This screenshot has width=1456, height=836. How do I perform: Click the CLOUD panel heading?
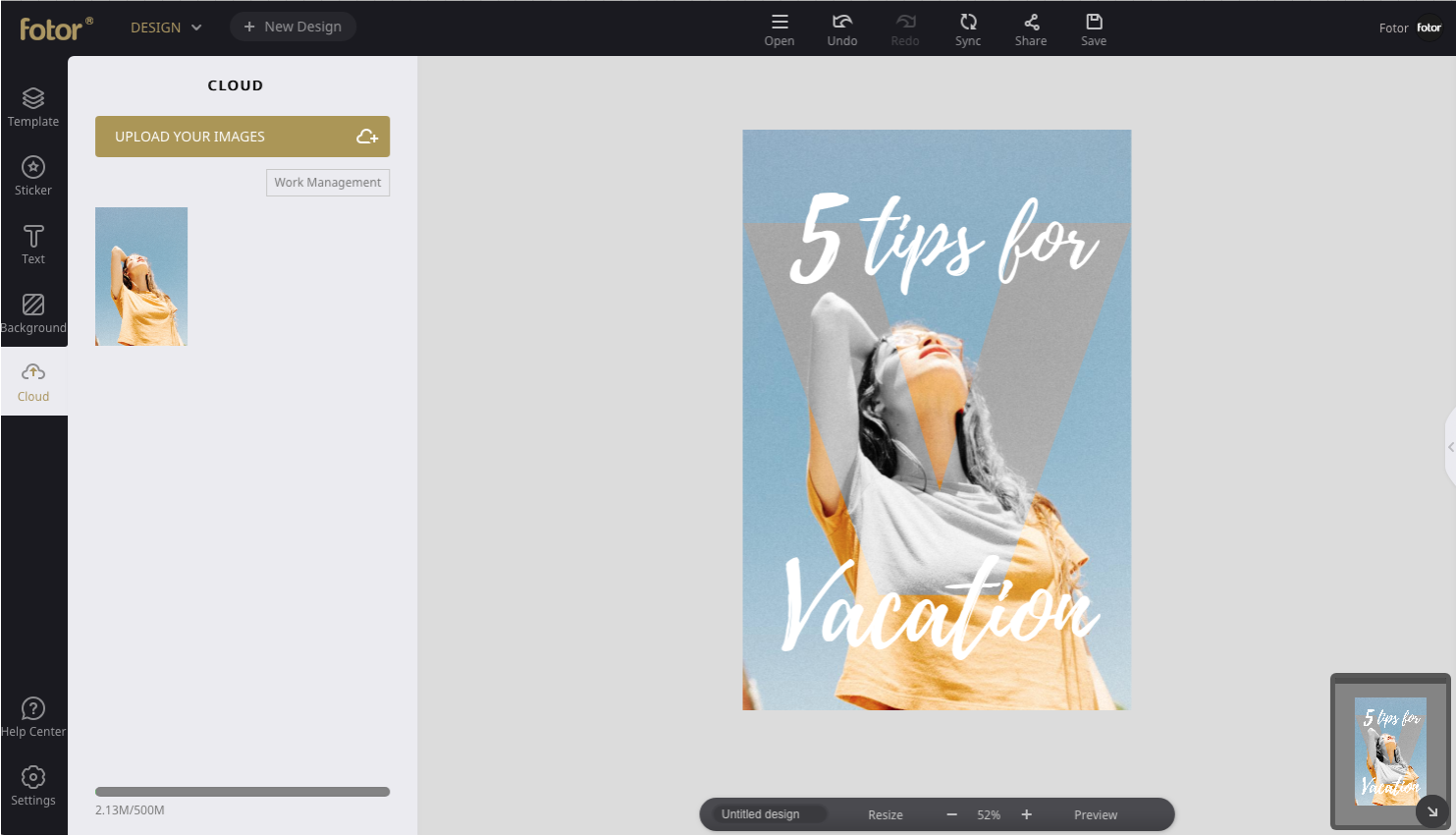pyautogui.click(x=236, y=85)
